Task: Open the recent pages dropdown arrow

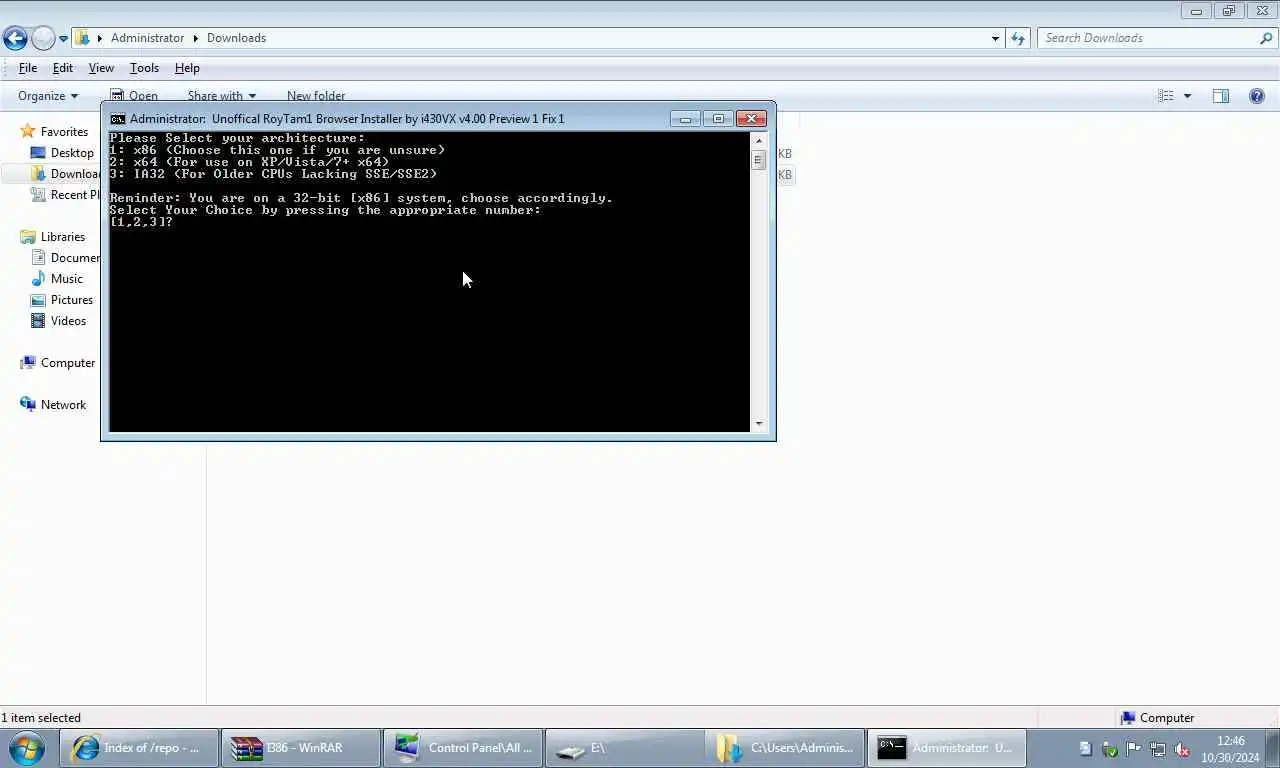Action: click(64, 39)
